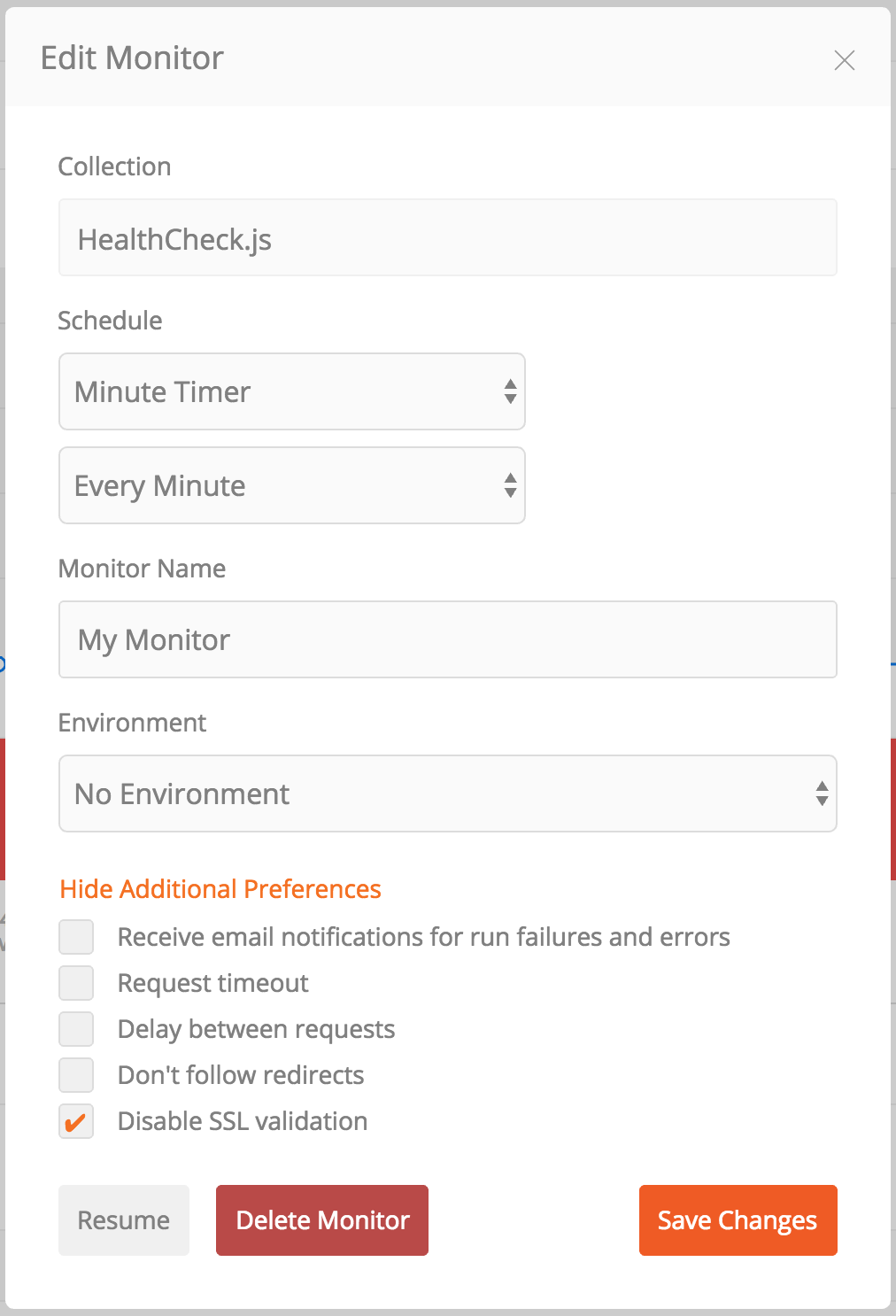Select the Environment label area above No Environment
The image size is (896, 1316).
click(x=132, y=723)
